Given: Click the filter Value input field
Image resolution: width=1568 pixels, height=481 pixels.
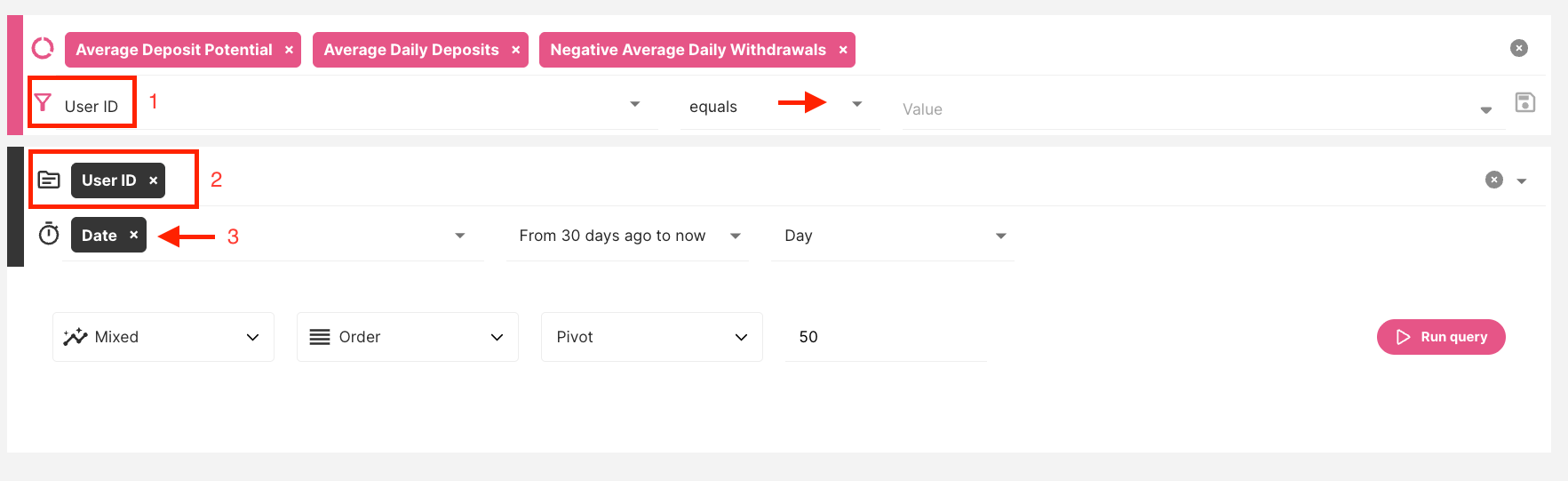Looking at the screenshot, I should 1182,109.
